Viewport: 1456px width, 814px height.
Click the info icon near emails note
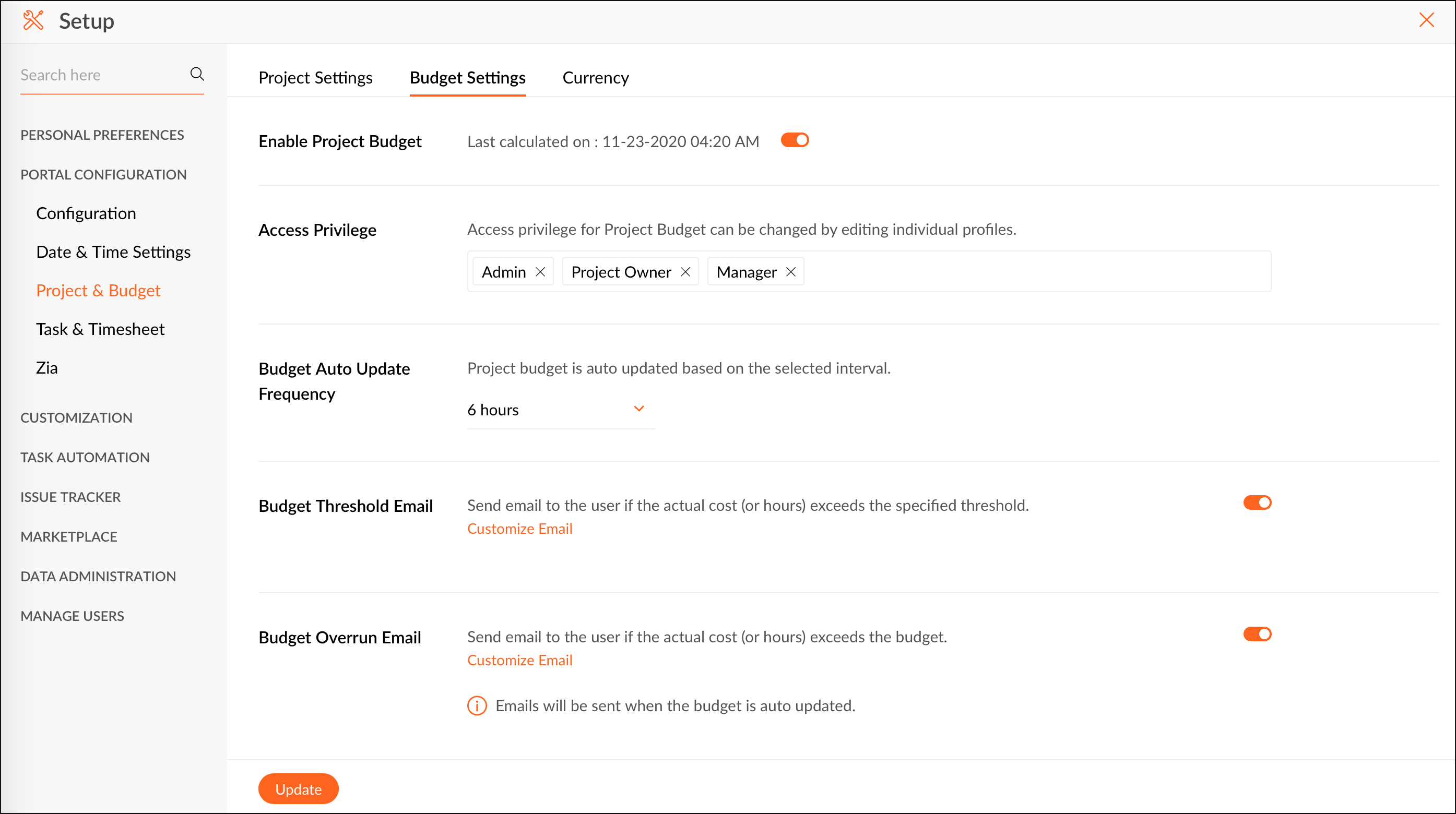(x=477, y=705)
